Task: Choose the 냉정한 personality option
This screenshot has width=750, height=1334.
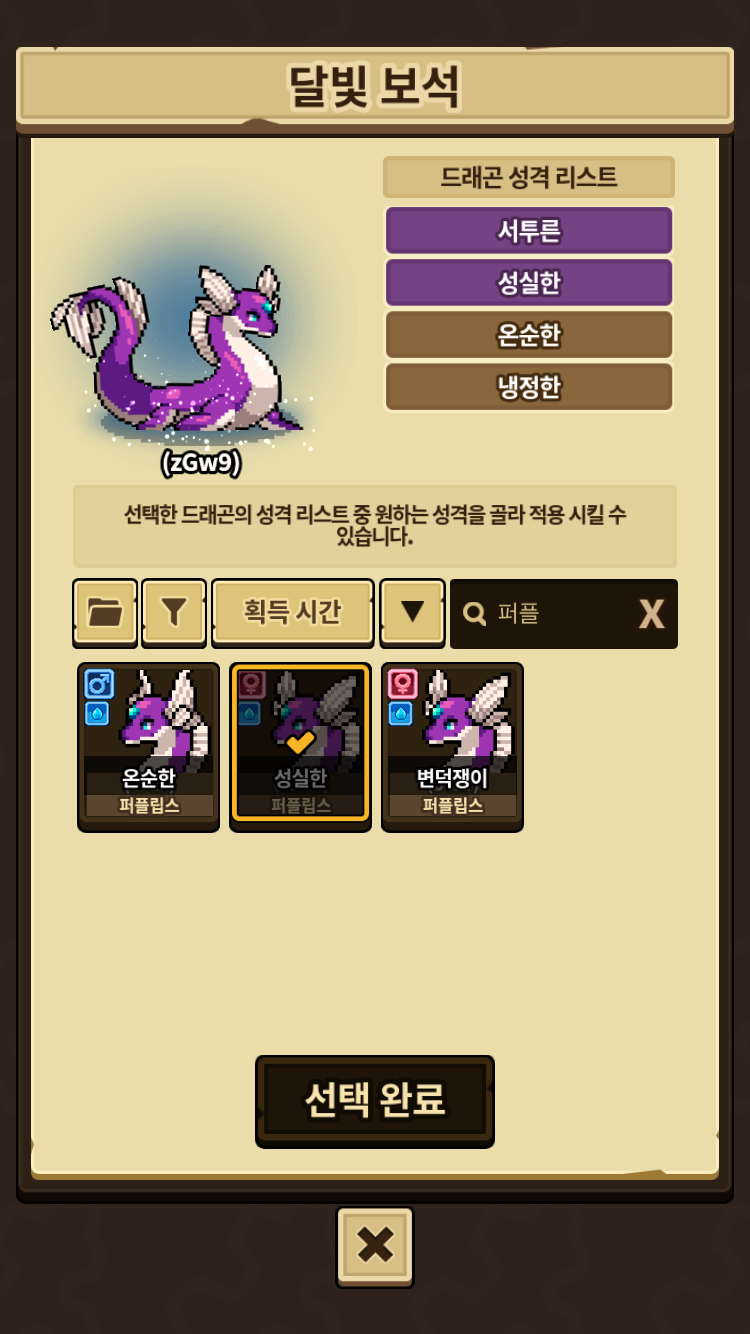Action: point(529,387)
